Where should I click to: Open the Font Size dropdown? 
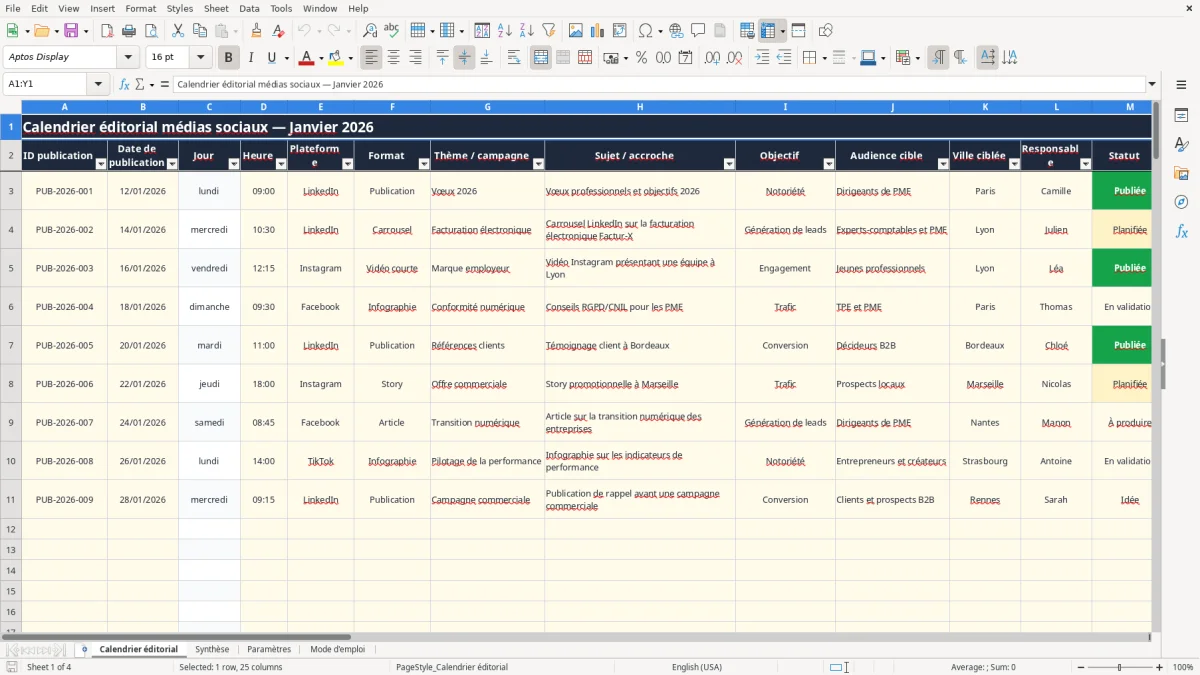pos(200,58)
